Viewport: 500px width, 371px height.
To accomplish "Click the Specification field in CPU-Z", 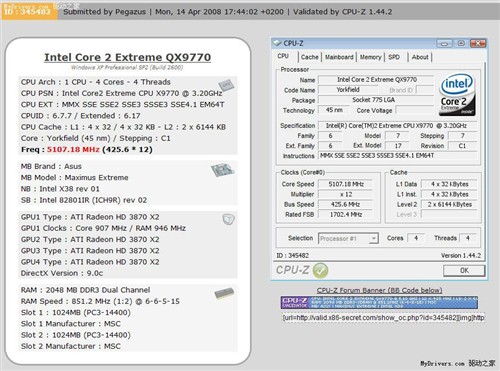I will [397, 126].
